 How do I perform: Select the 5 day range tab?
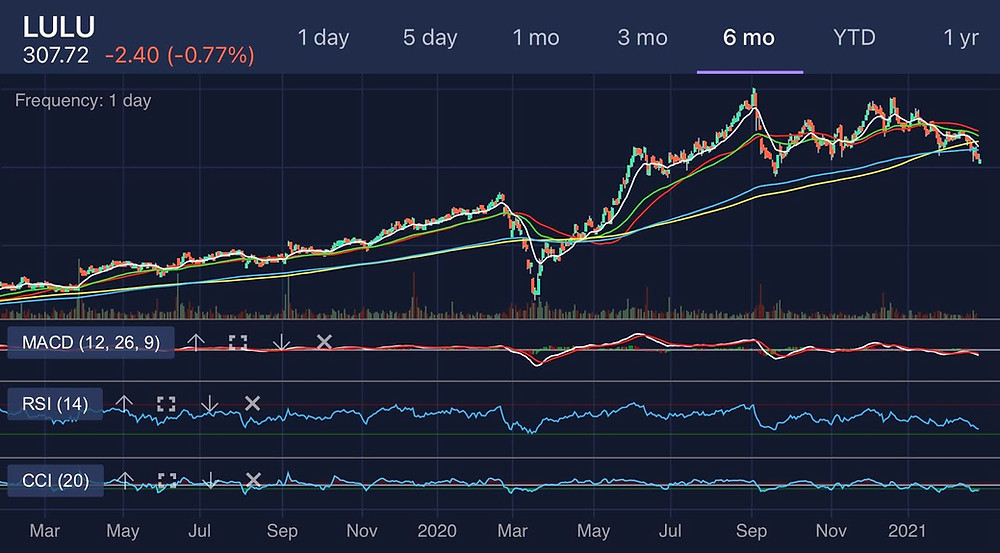point(430,38)
